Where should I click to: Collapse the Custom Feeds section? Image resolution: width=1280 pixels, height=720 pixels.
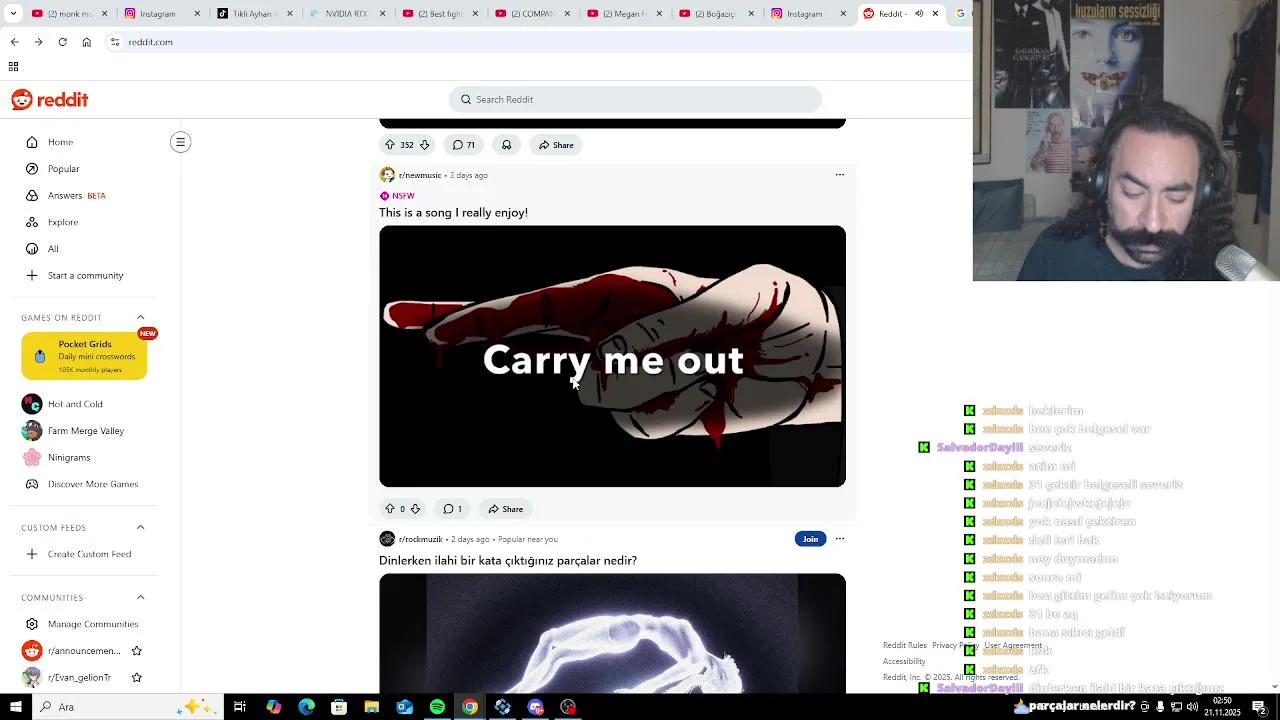(140, 527)
